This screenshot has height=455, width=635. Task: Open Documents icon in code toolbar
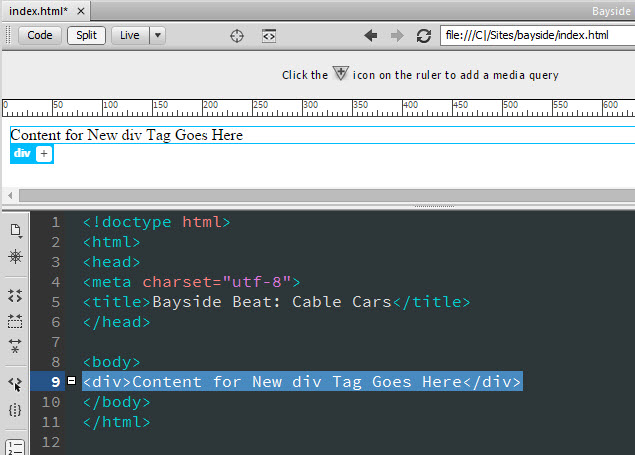(x=15, y=230)
